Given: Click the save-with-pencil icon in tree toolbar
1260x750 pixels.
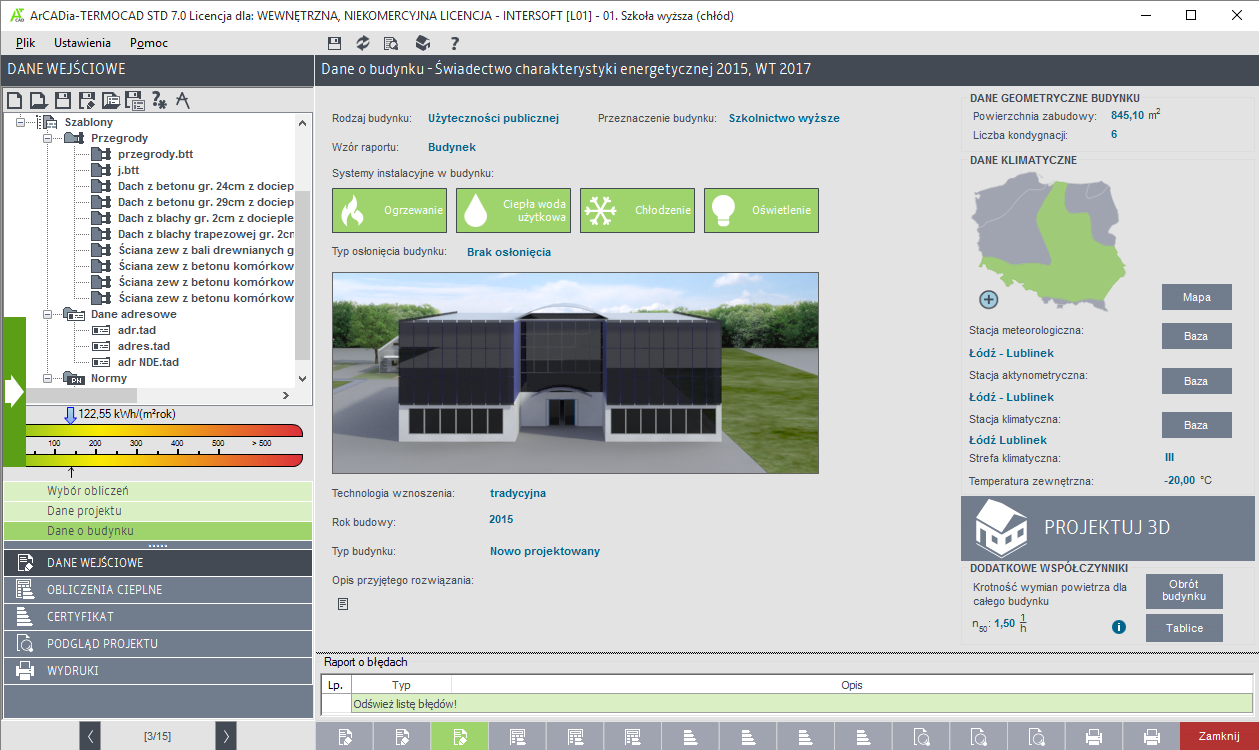Looking at the screenshot, I should [86, 100].
